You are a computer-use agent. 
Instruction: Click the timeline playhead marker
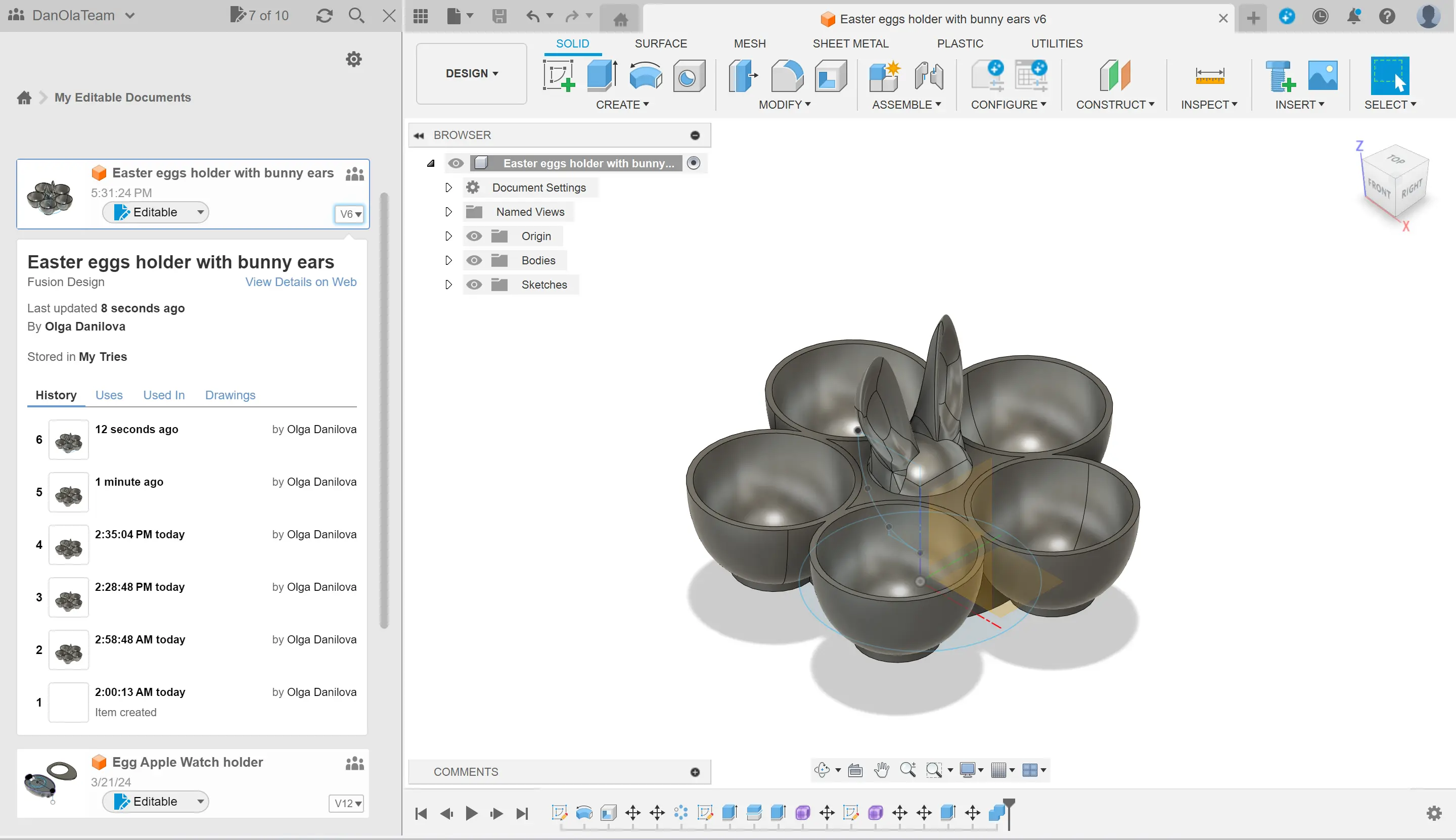pyautogui.click(x=1008, y=803)
